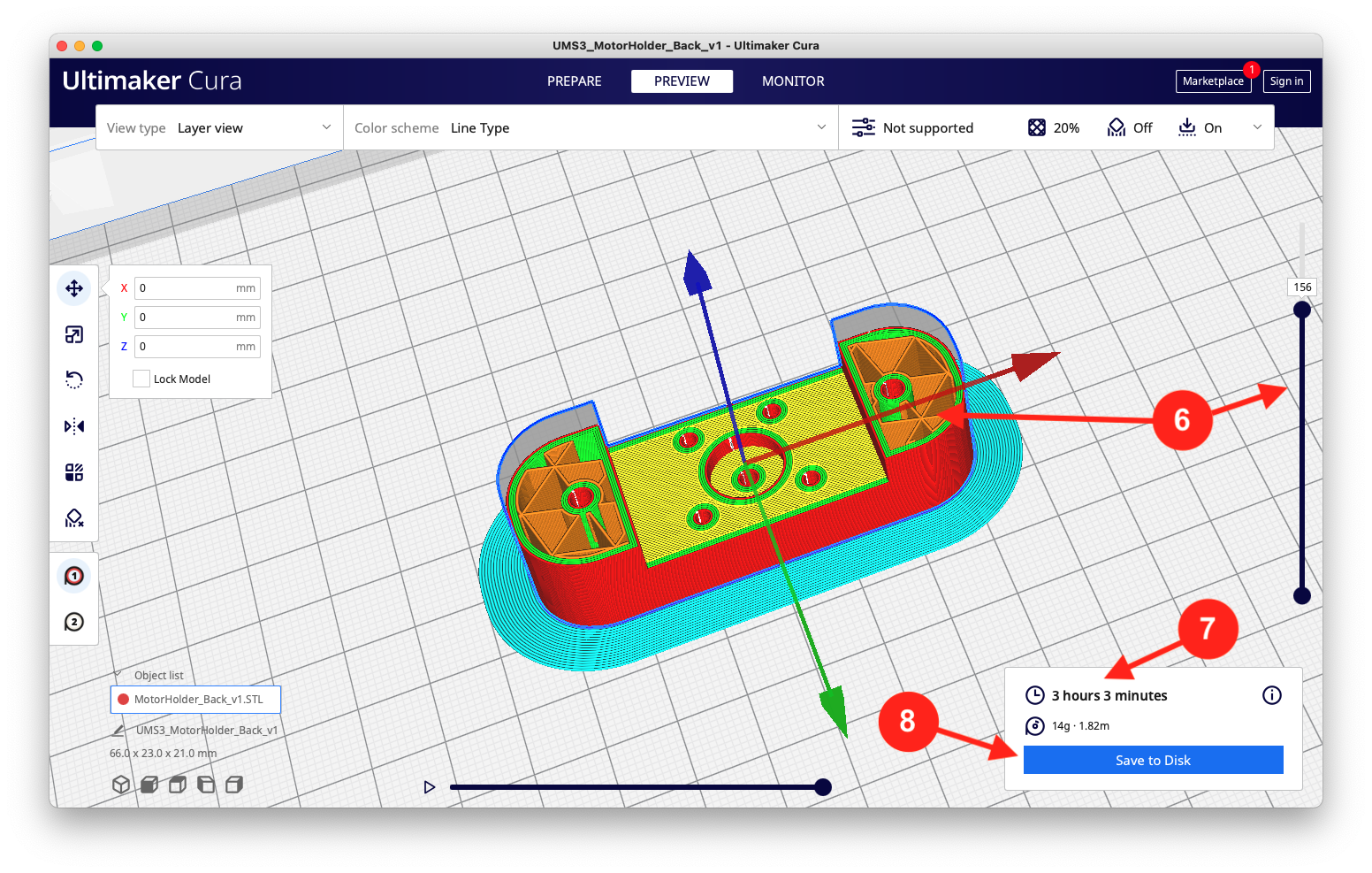
Task: Click the infill density dice icon
Action: pyautogui.click(x=1036, y=127)
